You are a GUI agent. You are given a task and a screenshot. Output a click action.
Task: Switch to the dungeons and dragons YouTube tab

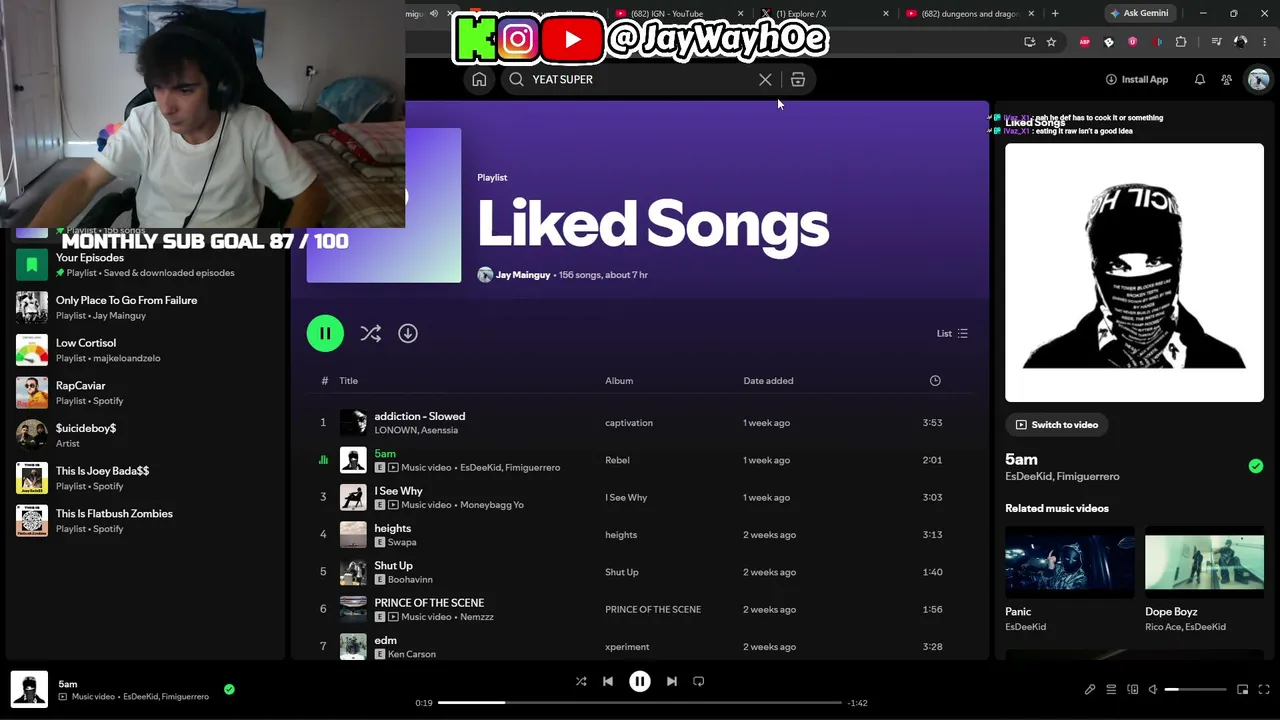969,14
